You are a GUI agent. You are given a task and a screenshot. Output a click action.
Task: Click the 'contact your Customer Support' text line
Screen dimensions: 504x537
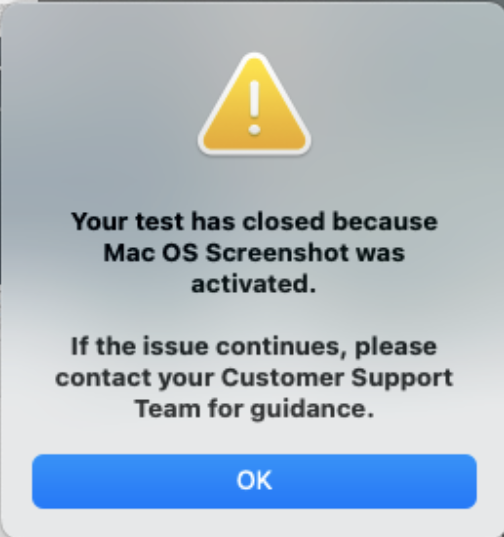point(254,378)
